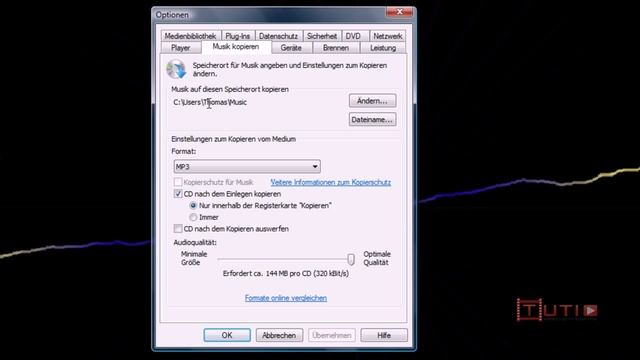This screenshot has height=360, width=640.
Task: Switch to the Leistung tab
Action: click(x=383, y=48)
